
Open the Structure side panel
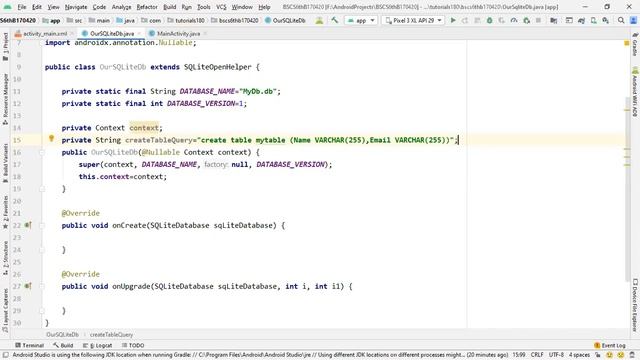click(x=5, y=258)
